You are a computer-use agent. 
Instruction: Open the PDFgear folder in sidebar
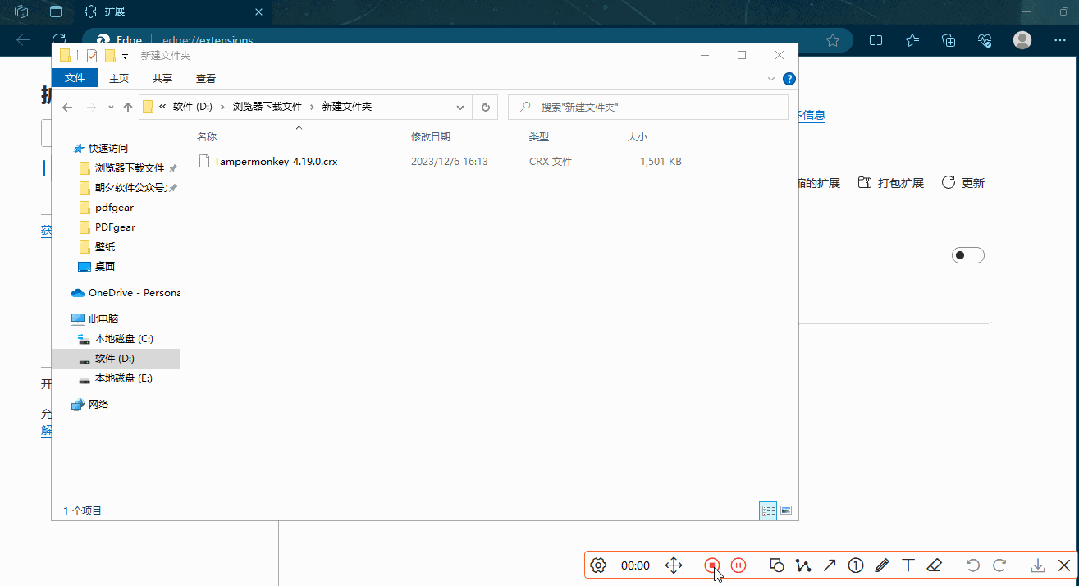pyautogui.click(x=115, y=228)
